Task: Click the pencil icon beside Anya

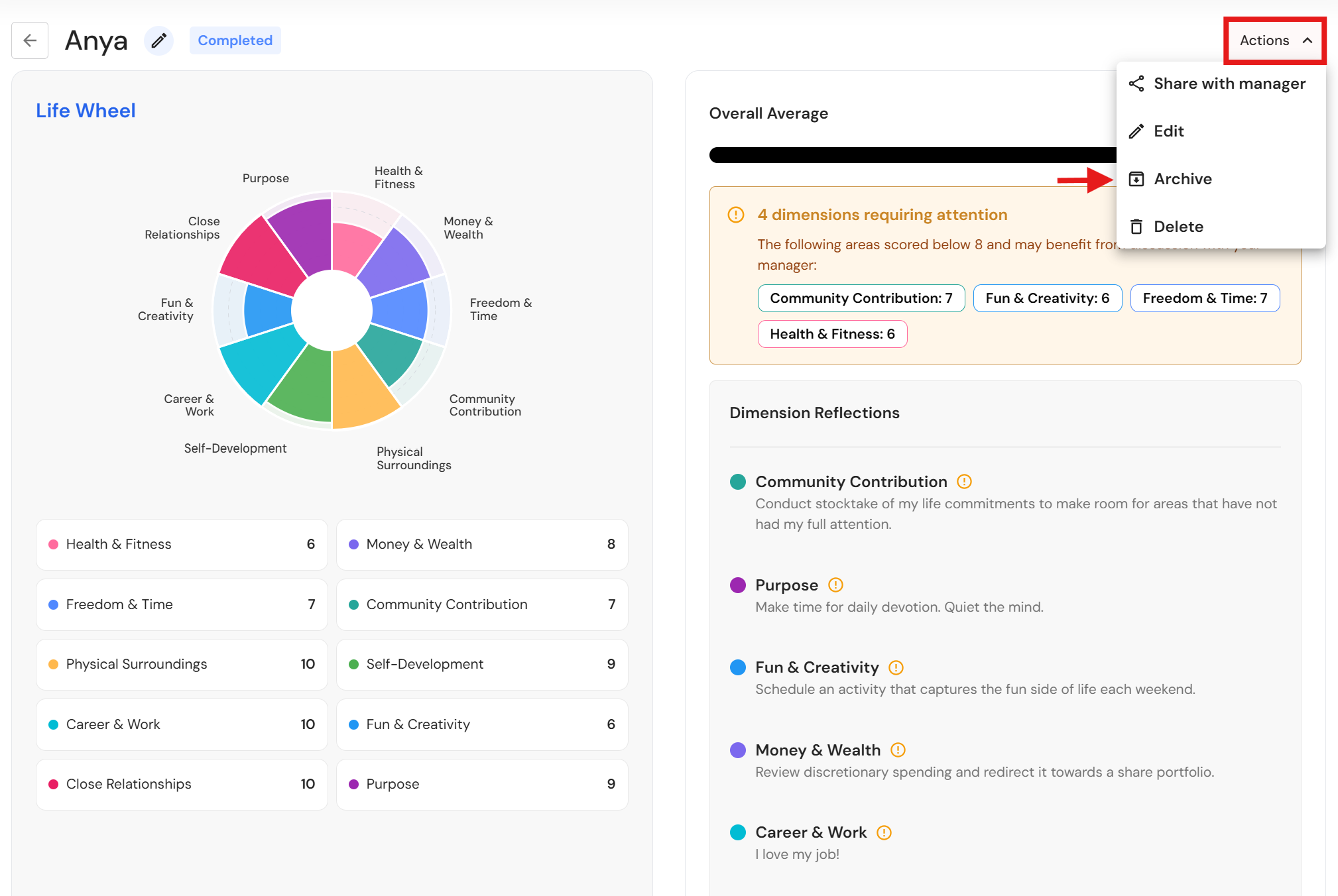Action: tap(159, 41)
